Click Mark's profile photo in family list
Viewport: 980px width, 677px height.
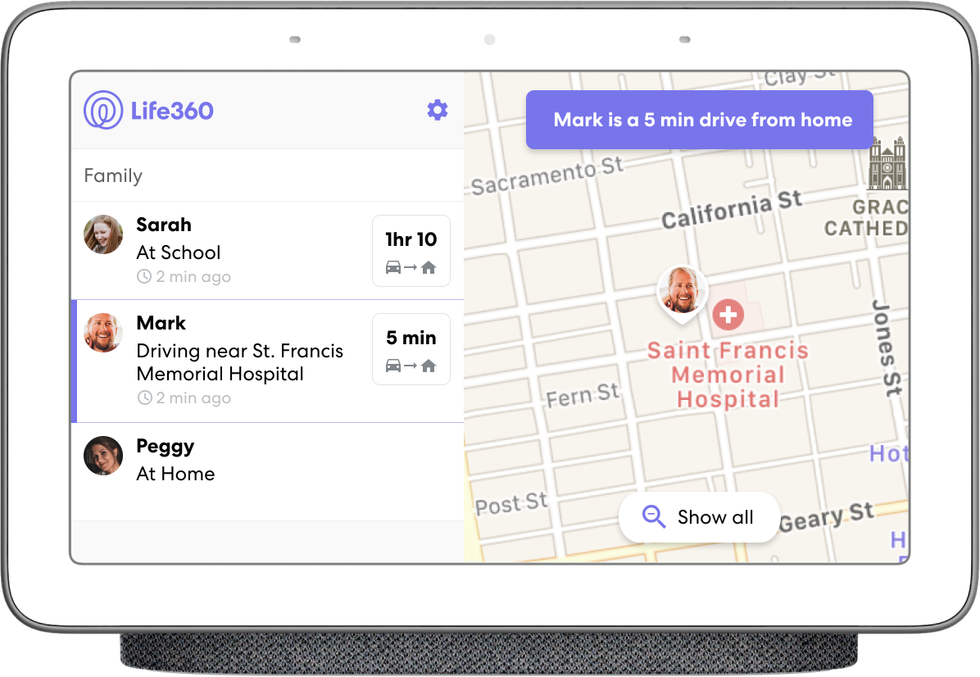(103, 333)
